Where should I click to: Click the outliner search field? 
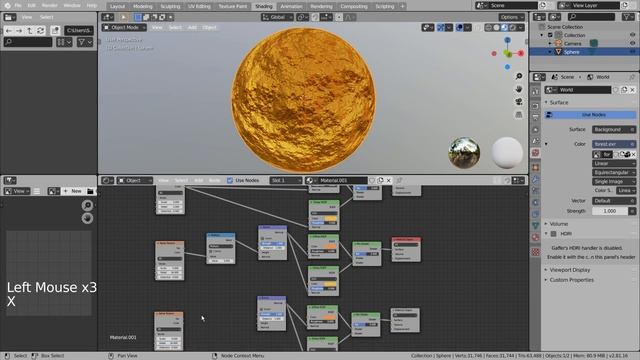591,17
